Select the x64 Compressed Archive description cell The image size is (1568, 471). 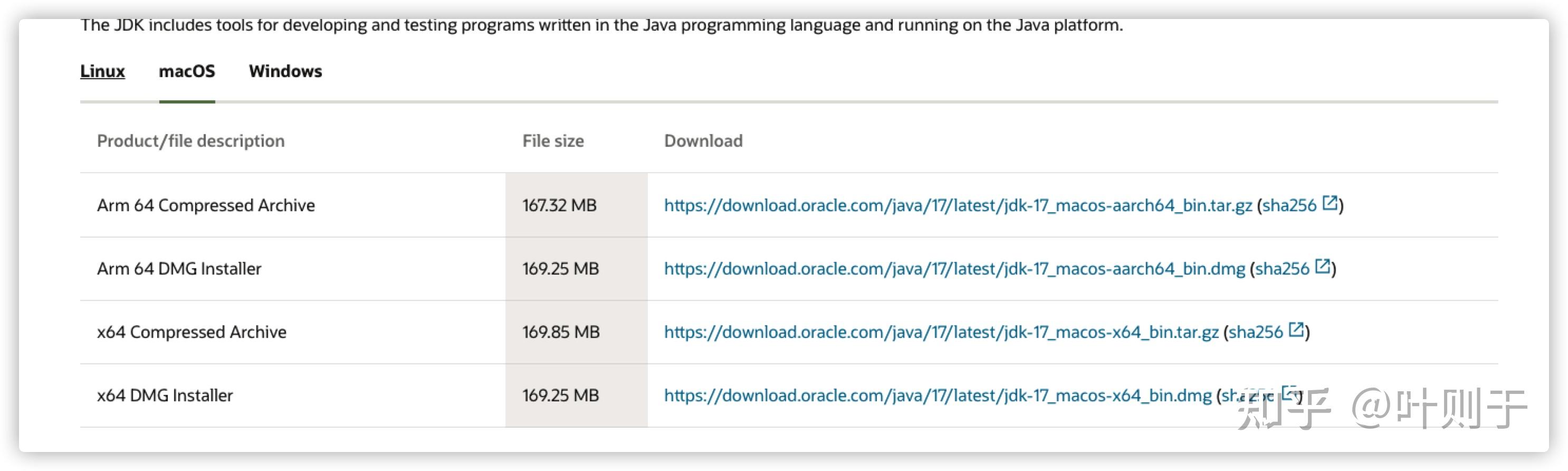(x=191, y=332)
